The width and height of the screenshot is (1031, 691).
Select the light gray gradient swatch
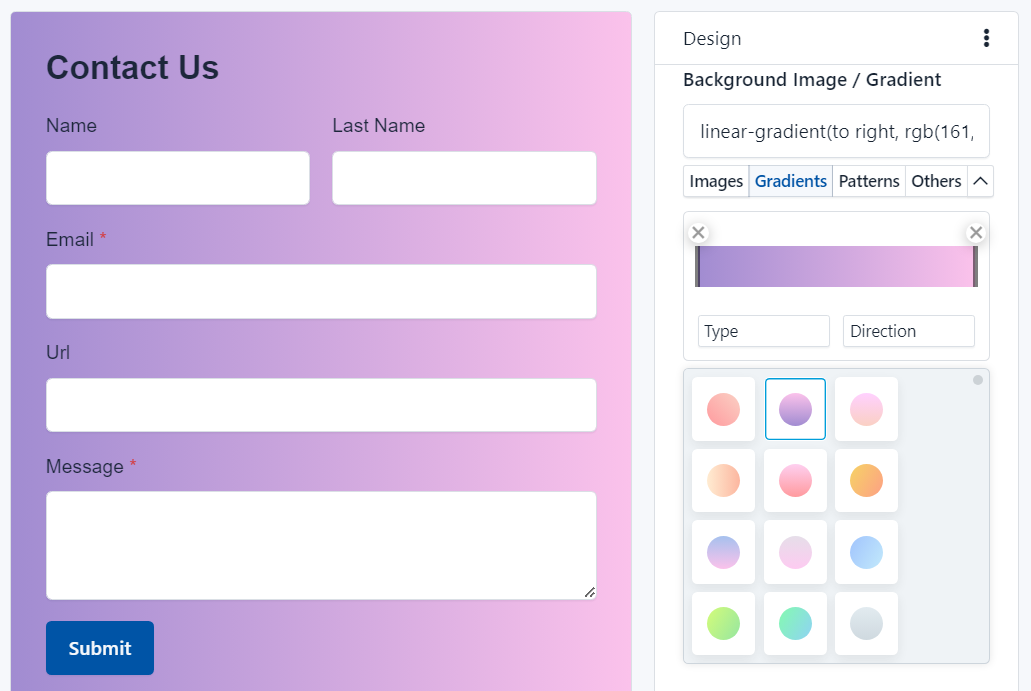click(x=866, y=623)
